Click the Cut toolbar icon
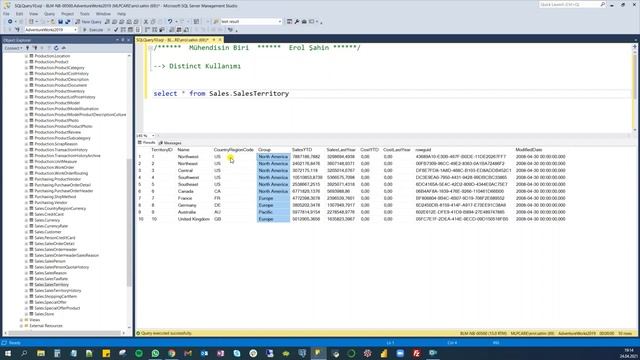 pyautogui.click(x=146, y=22)
